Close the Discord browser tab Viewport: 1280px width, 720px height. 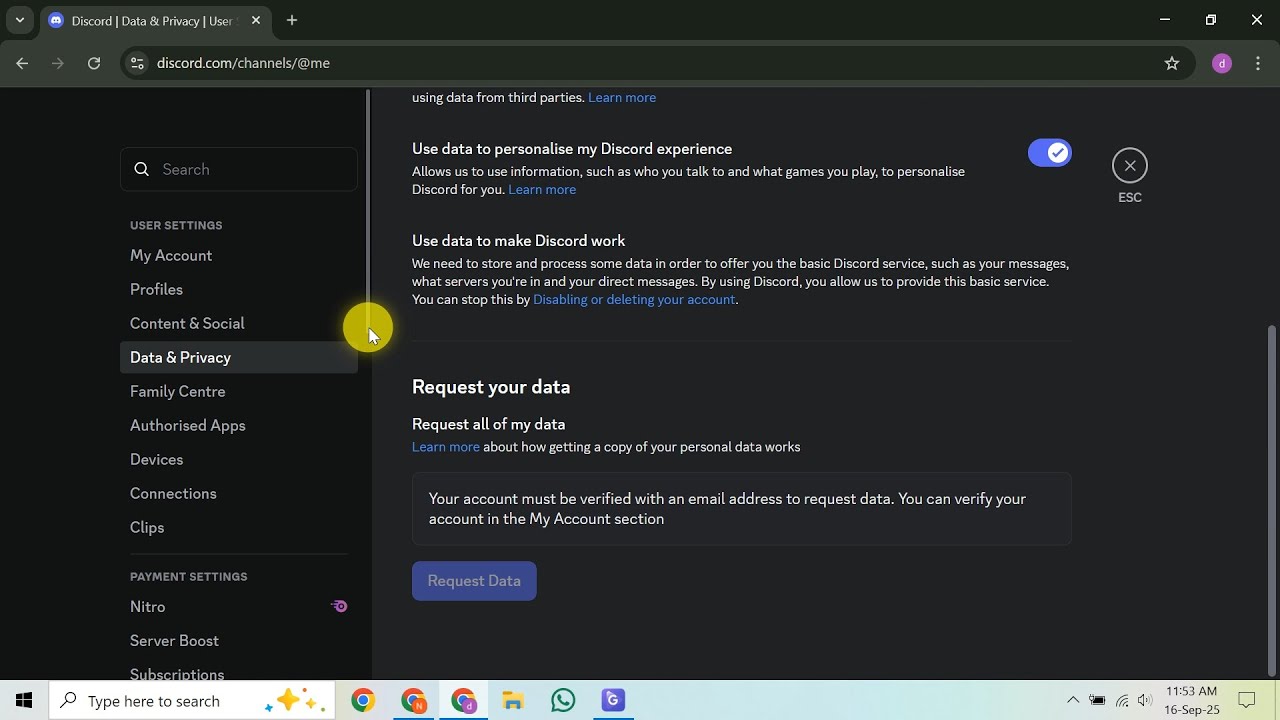tap(255, 21)
